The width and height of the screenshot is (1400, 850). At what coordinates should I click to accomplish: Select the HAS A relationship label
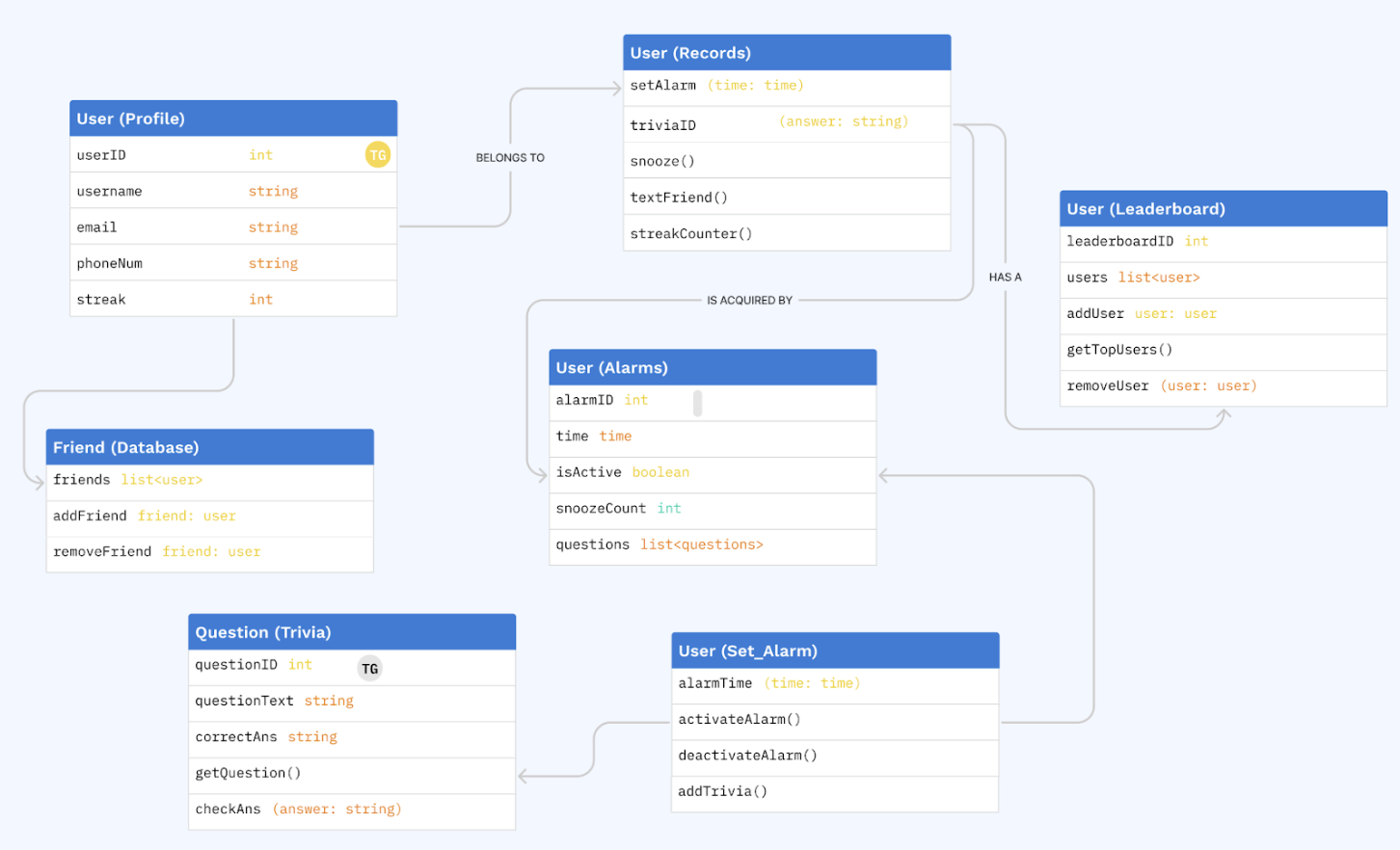[x=1005, y=277]
